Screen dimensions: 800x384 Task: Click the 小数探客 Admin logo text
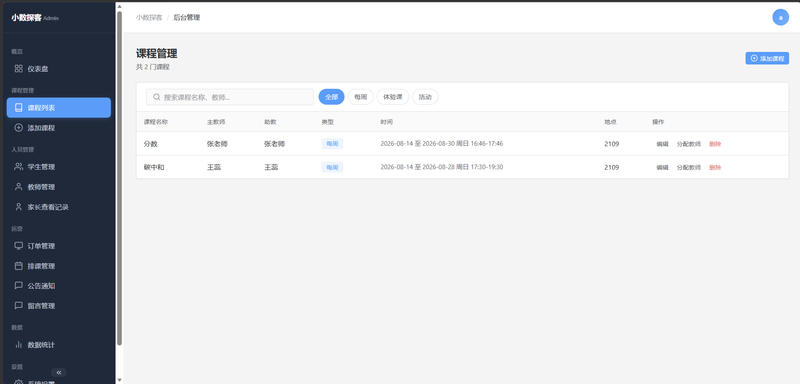click(x=35, y=18)
